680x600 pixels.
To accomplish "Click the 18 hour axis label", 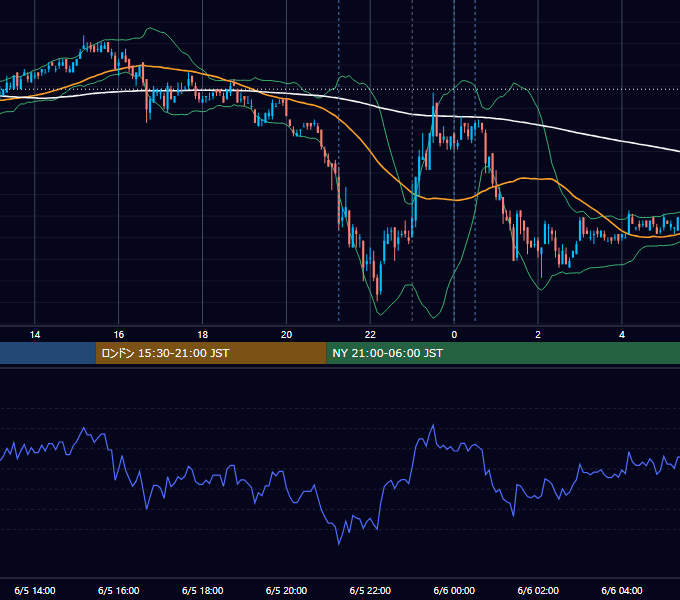I will point(203,335).
